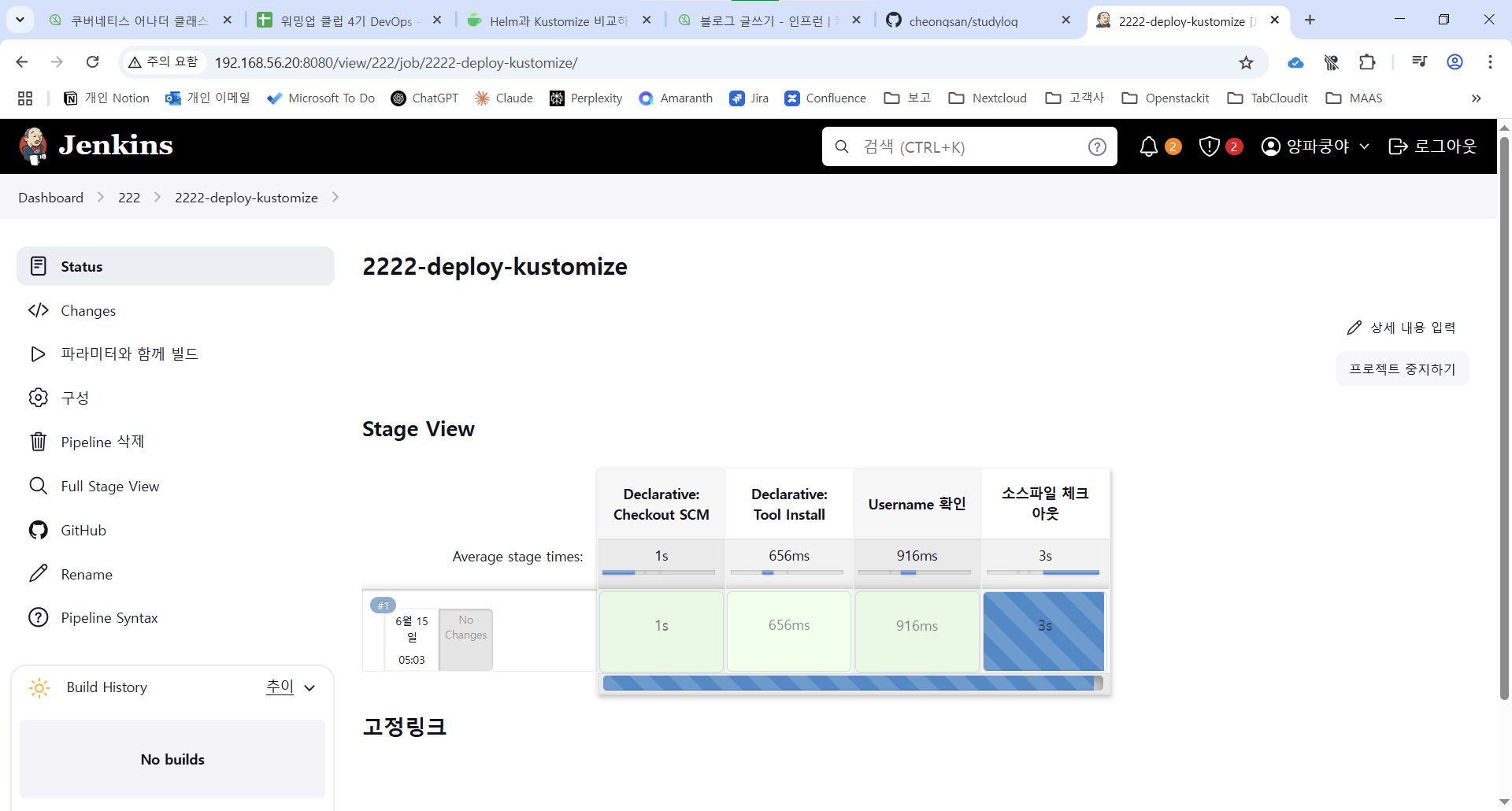1512x811 pixels.
Task: Open the Chrome three-dot menu
Action: pyautogui.click(x=1490, y=62)
